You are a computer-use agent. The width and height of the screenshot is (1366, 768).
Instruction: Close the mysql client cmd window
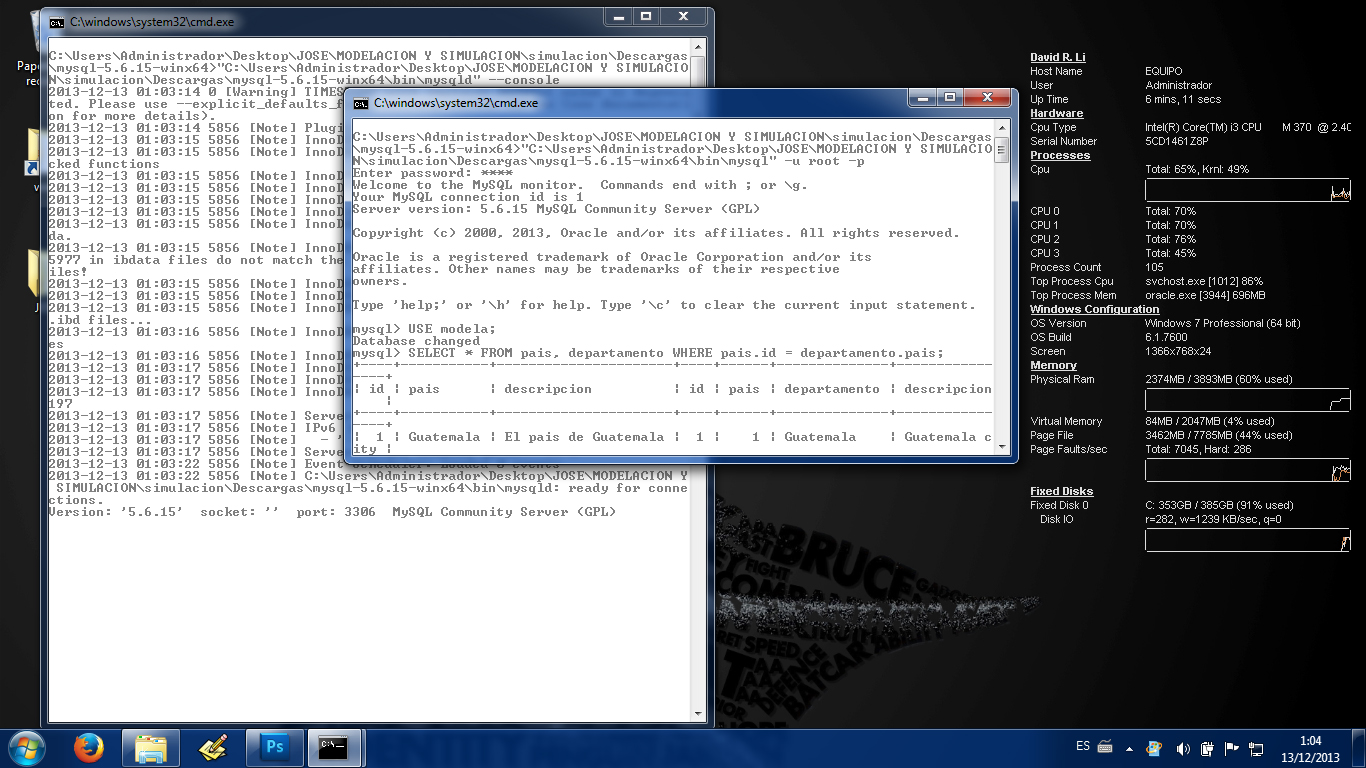pos(987,98)
